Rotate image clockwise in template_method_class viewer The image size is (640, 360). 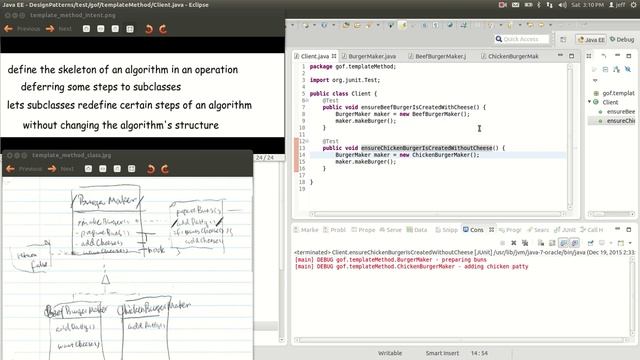click(x=165, y=169)
